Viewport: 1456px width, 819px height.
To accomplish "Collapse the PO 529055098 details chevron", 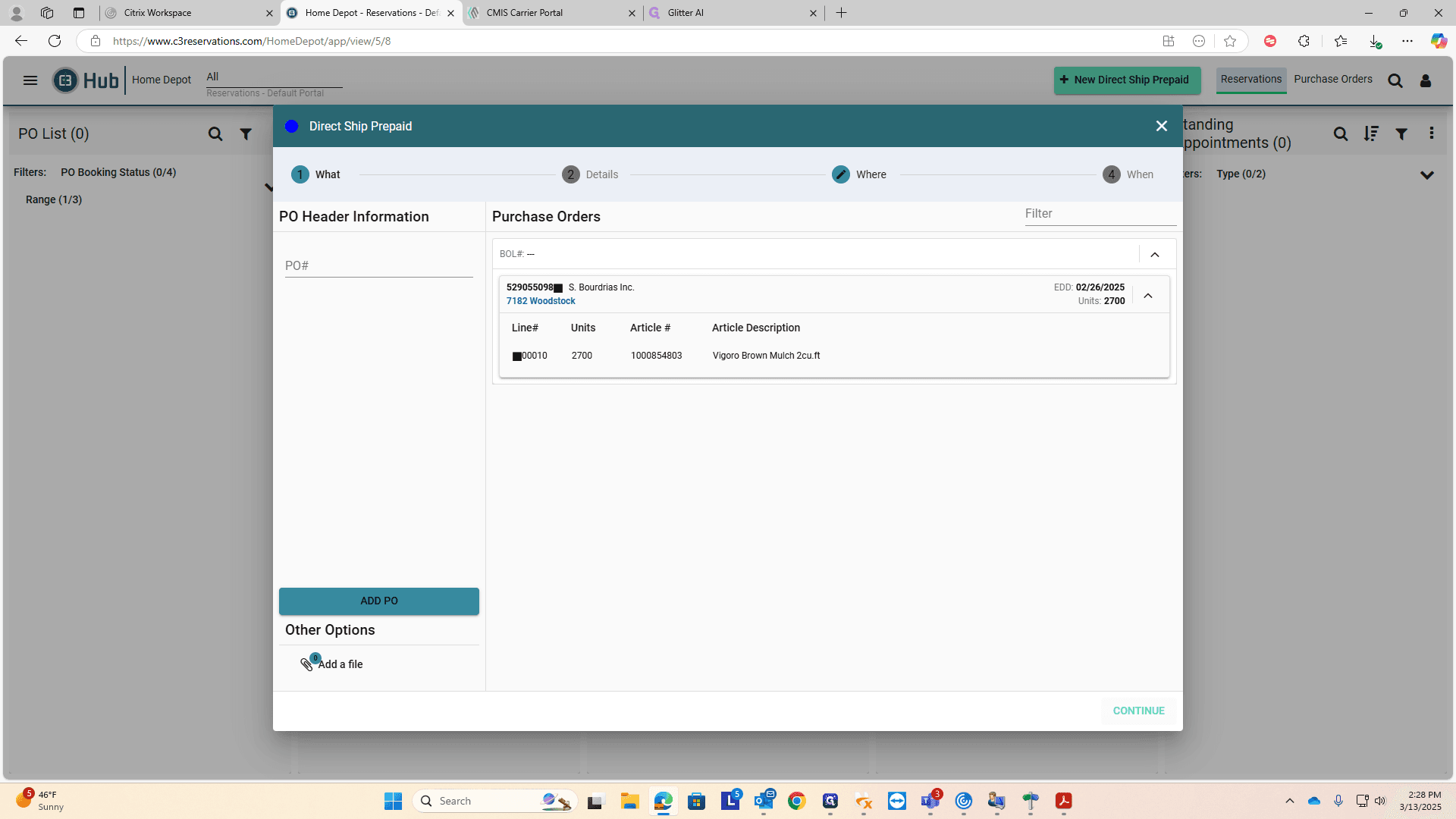I will pyautogui.click(x=1148, y=296).
